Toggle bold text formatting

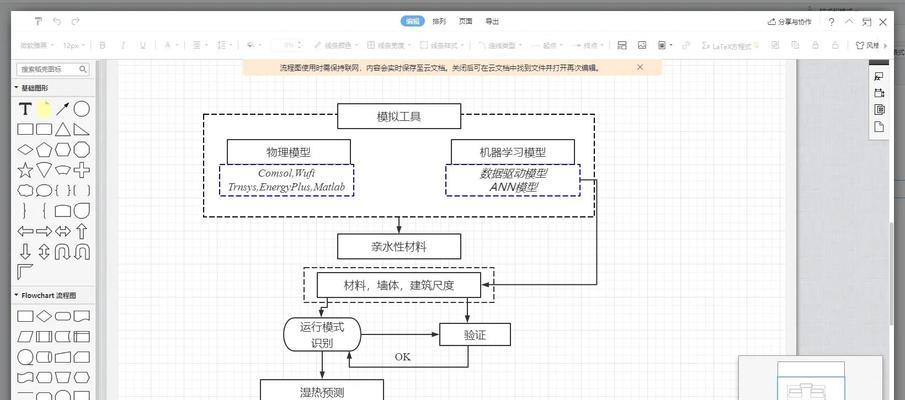[103, 45]
